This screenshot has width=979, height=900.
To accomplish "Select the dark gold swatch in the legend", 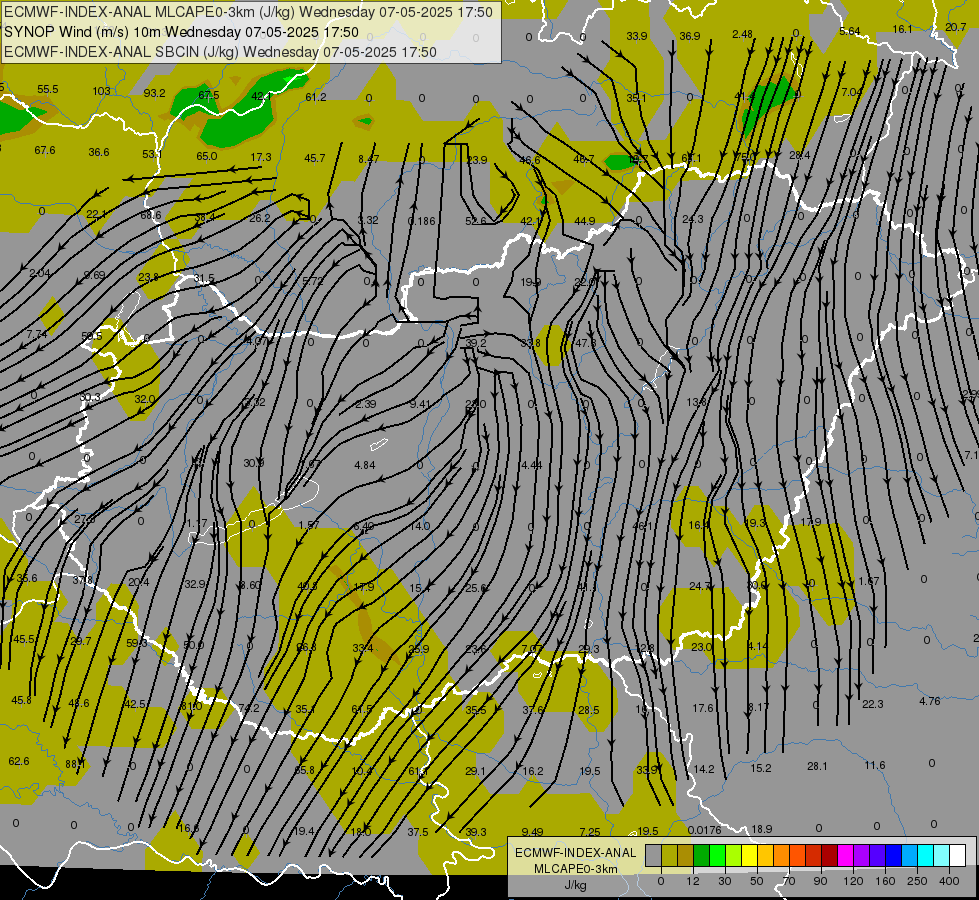I will [x=686, y=855].
